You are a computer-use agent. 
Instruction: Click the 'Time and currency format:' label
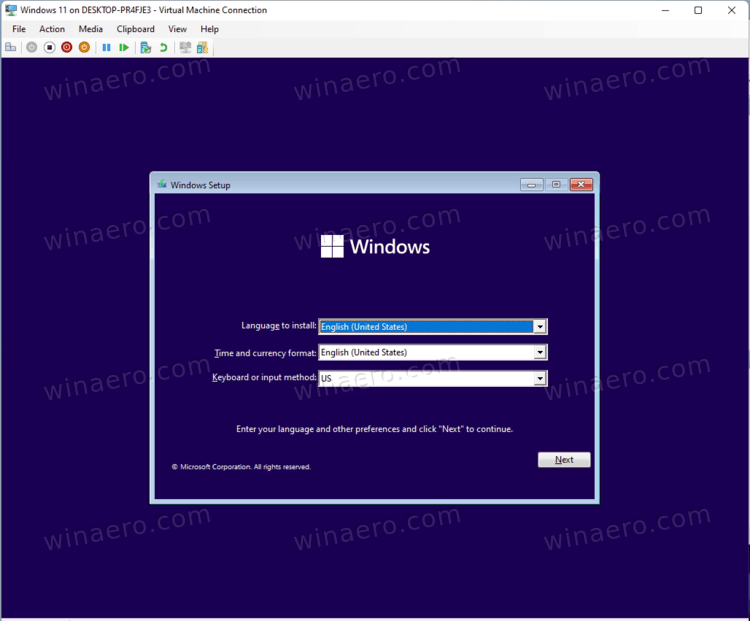tap(265, 353)
